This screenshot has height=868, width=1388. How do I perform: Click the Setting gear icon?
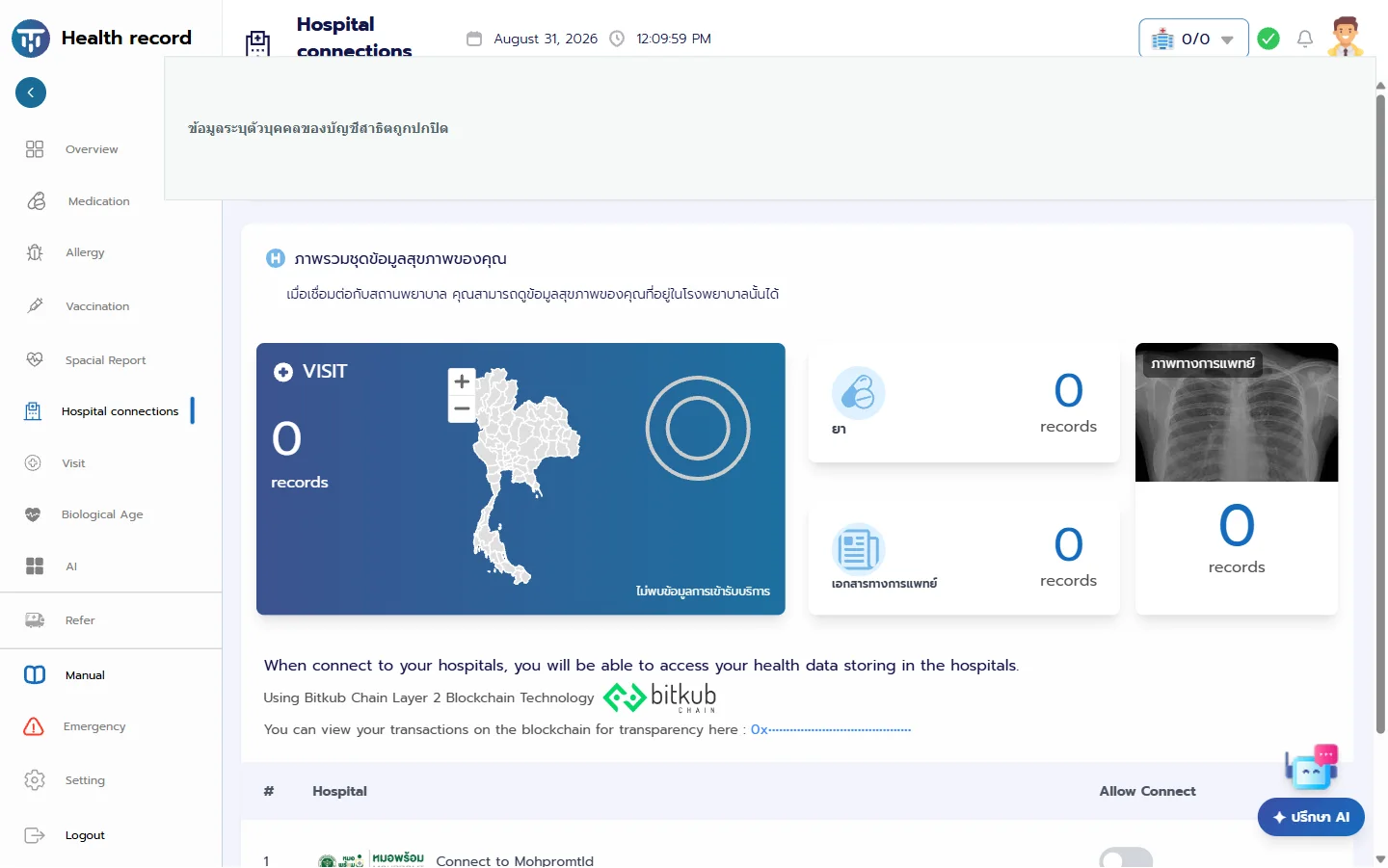[35, 780]
